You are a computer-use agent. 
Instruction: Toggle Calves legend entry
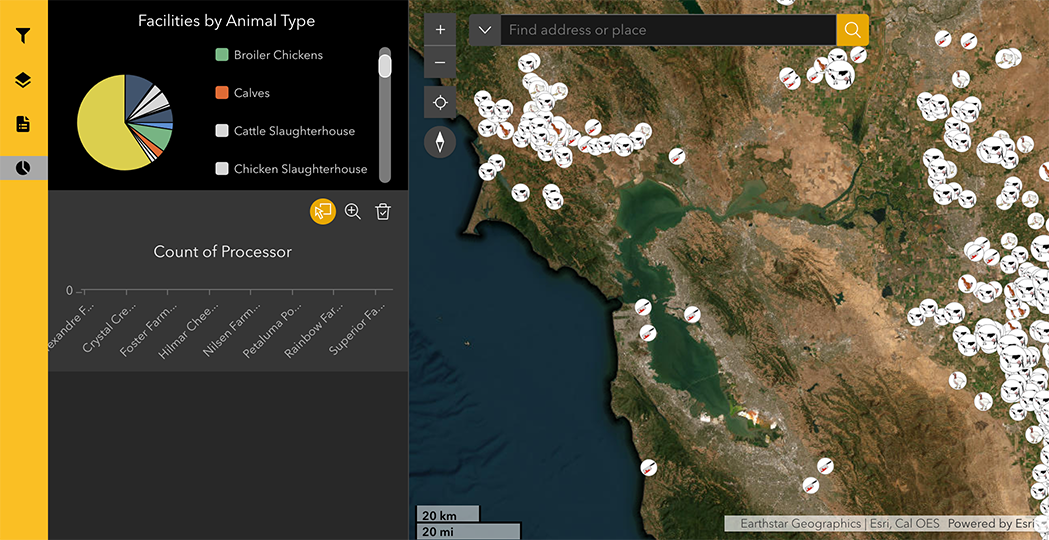[251, 93]
